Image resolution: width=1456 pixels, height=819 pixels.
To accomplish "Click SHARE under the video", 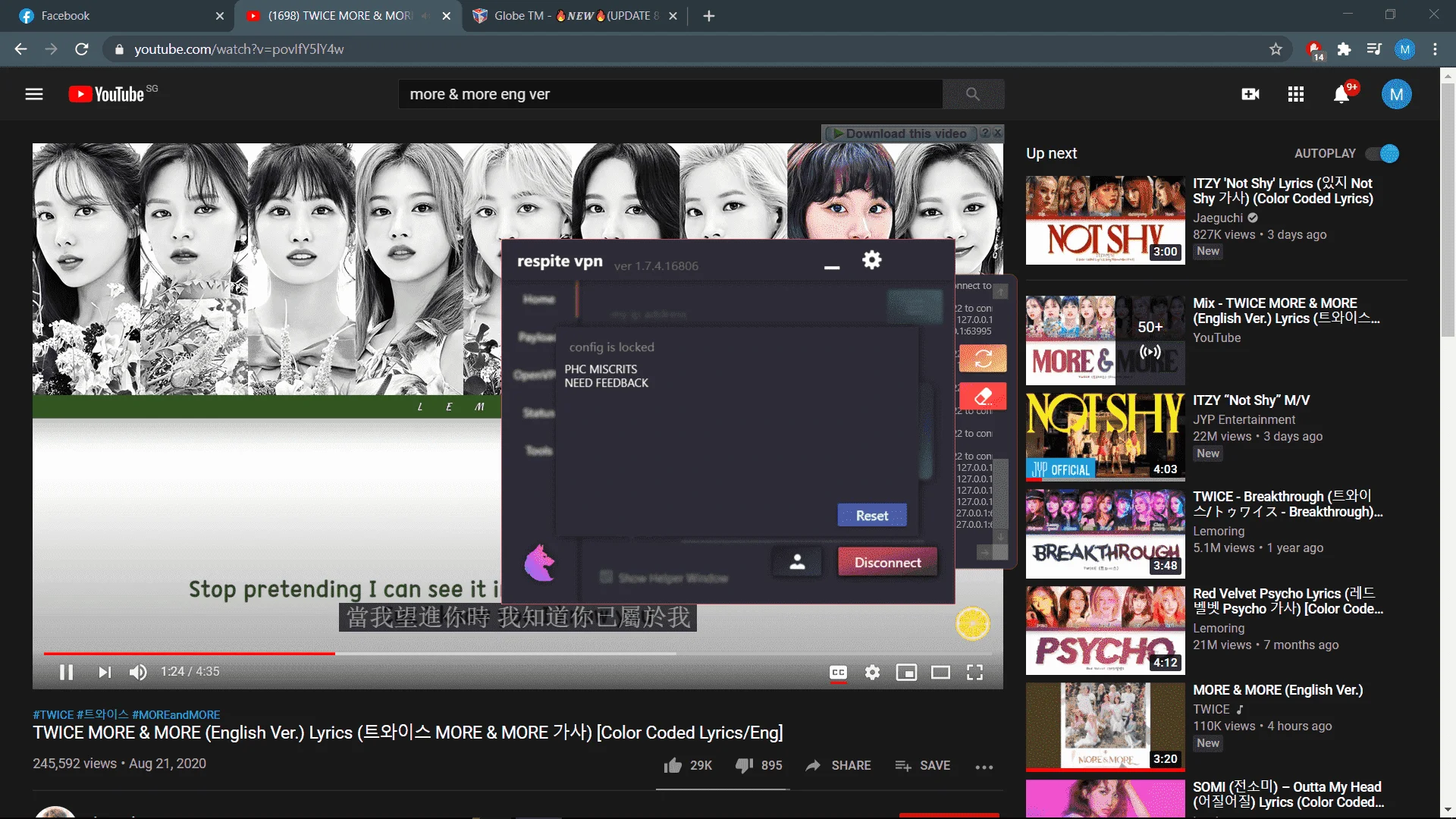I will (838, 766).
